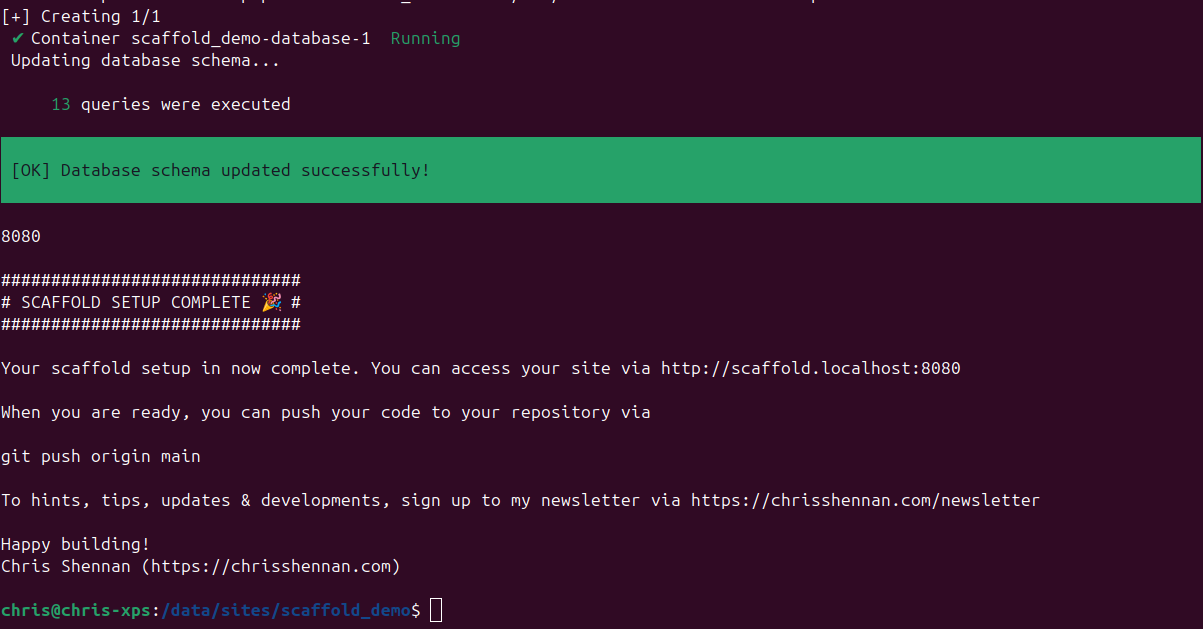Open the scaffold.localhost:8080 site link
This screenshot has width=1203, height=629.
[x=810, y=368]
